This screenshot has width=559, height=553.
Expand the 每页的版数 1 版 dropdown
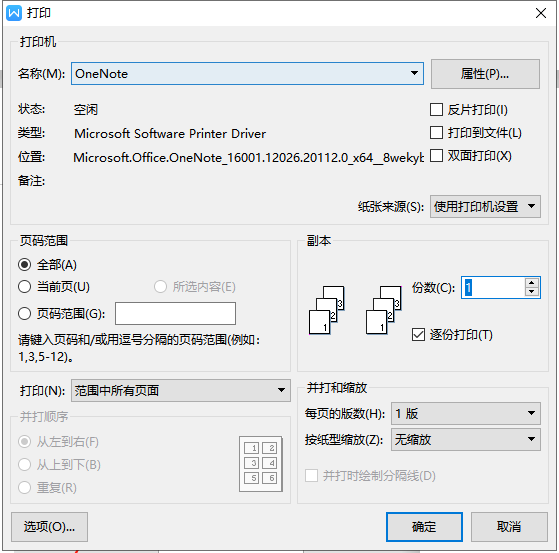[466, 413]
